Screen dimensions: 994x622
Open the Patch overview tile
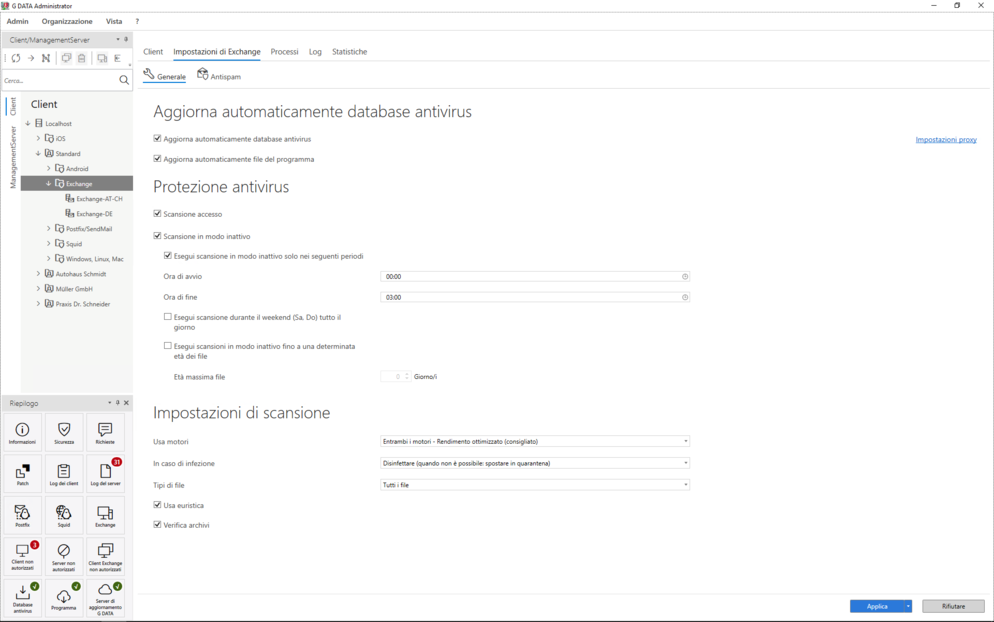point(22,473)
